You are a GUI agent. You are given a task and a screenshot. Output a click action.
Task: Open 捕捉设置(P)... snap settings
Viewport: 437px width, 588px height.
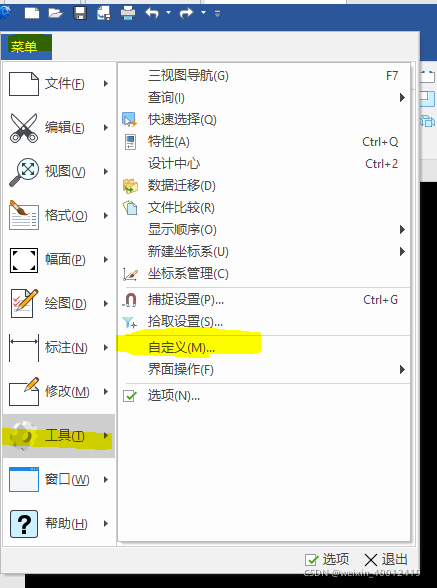click(x=264, y=300)
